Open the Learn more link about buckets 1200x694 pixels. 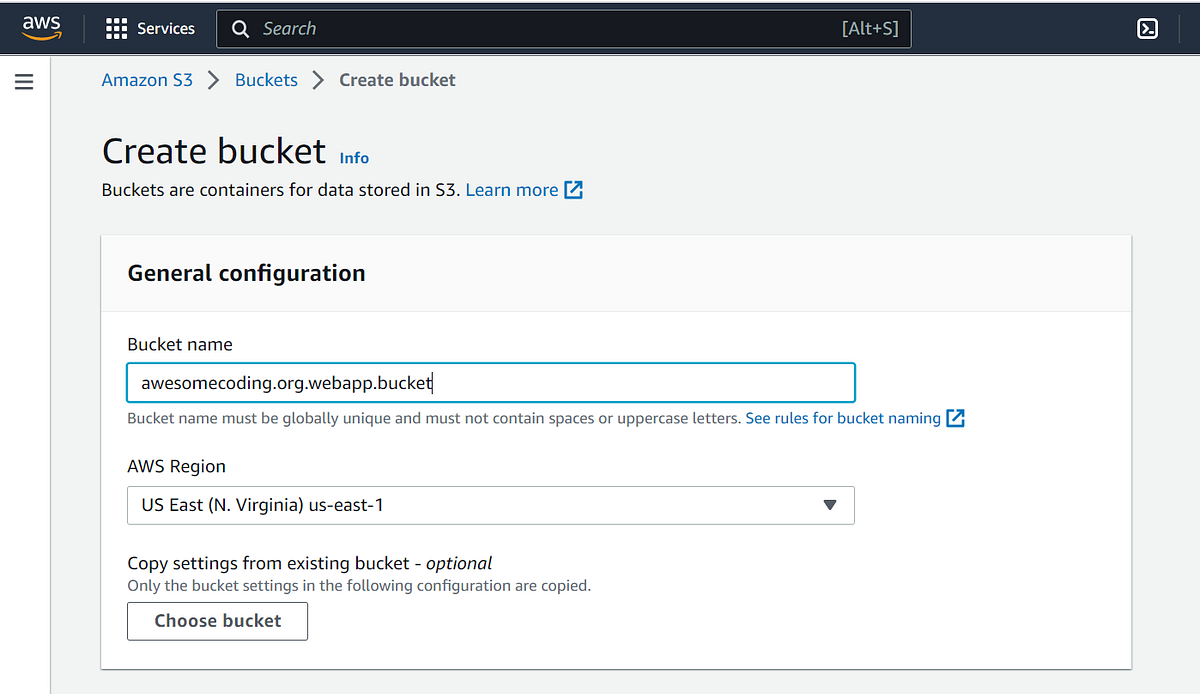point(511,189)
